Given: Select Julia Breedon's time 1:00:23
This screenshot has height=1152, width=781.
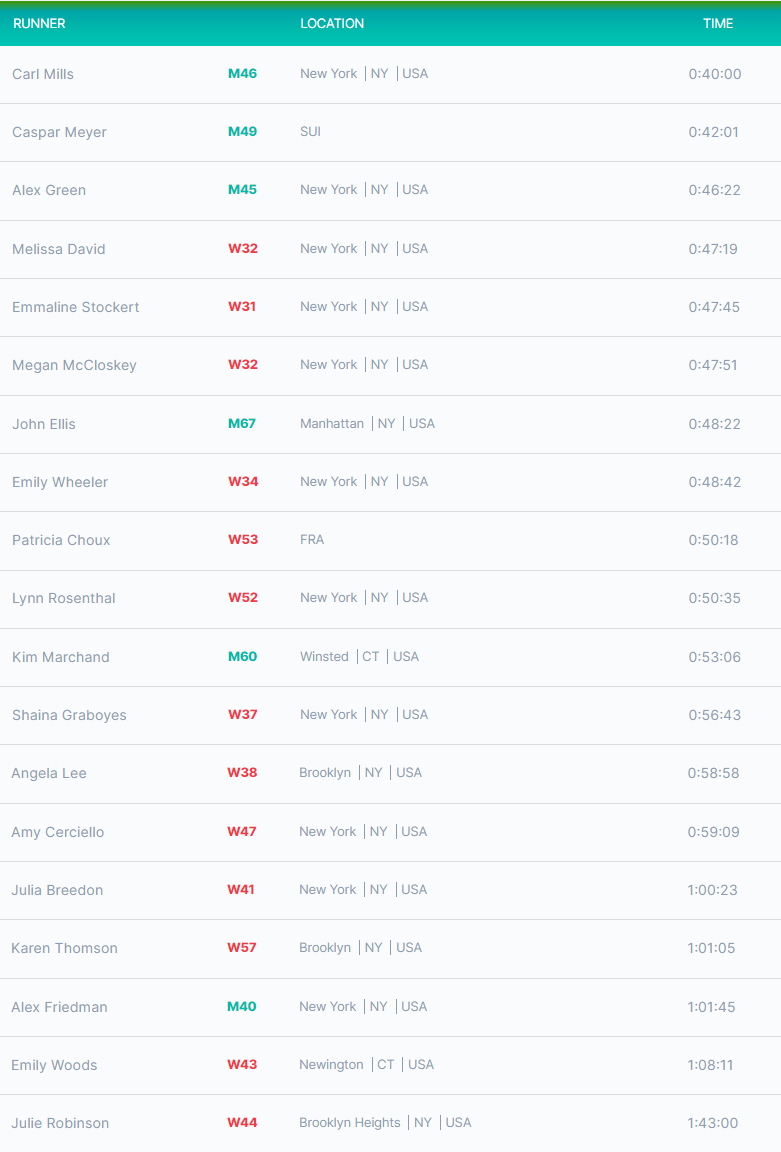Looking at the screenshot, I should point(712,890).
